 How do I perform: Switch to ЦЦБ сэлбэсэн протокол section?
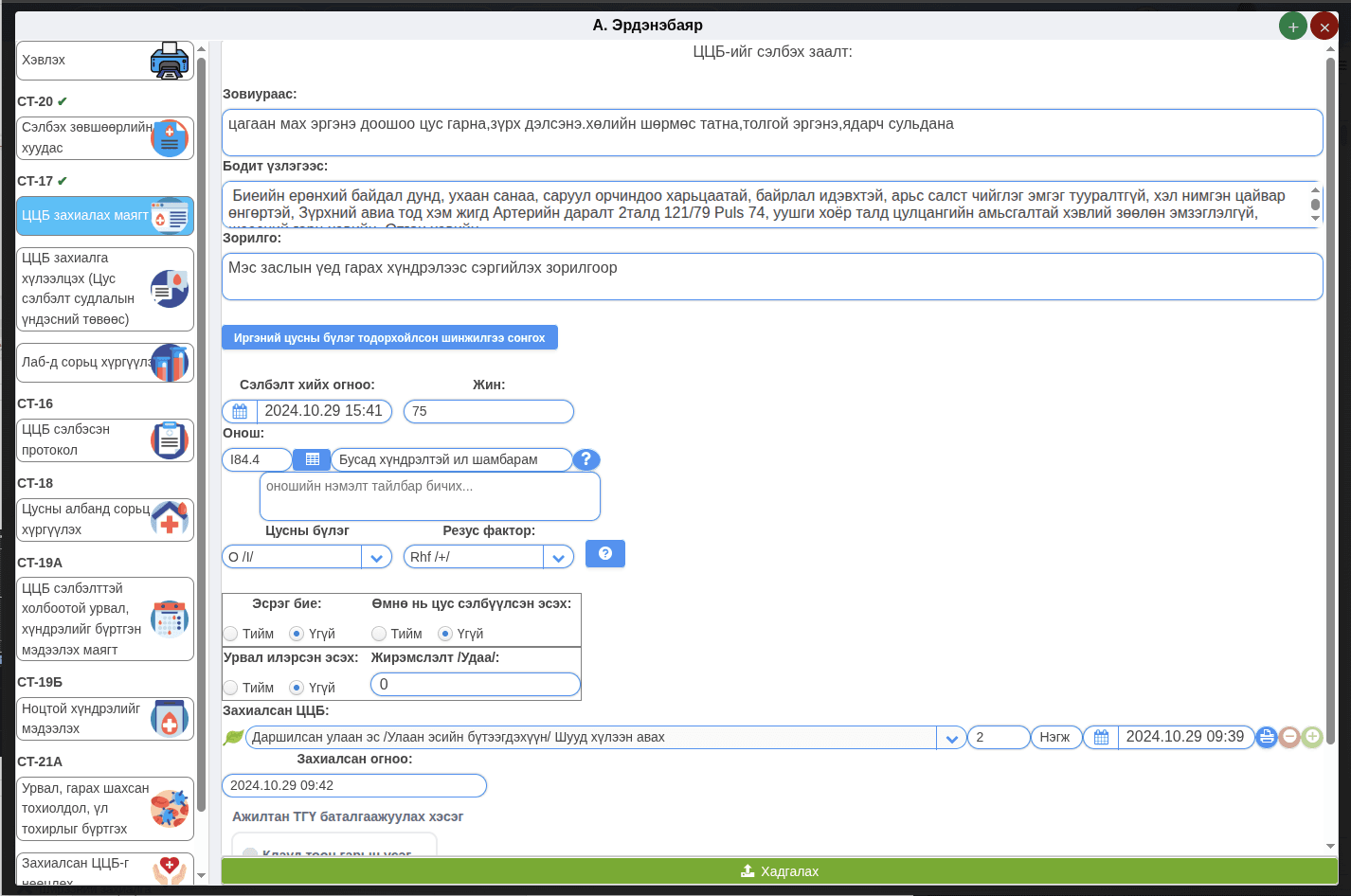(104, 440)
